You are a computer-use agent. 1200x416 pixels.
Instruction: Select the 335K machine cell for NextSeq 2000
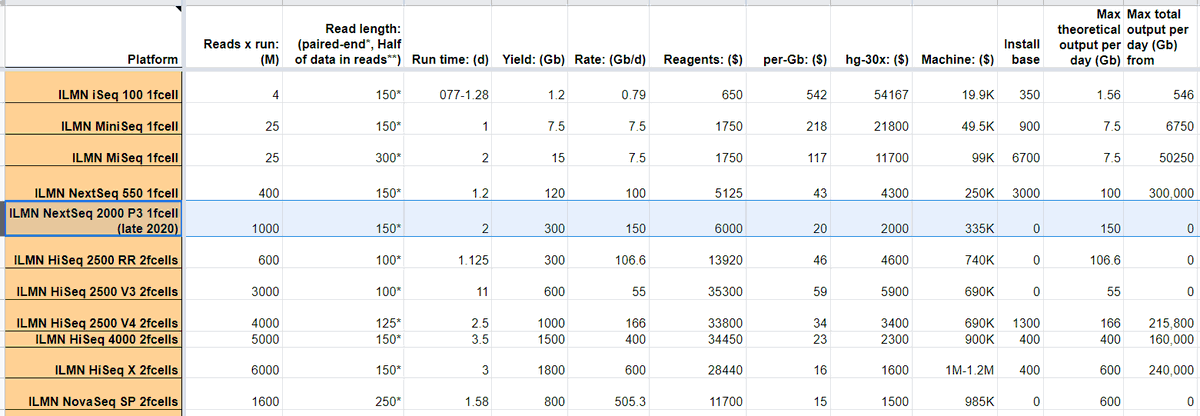click(x=956, y=219)
